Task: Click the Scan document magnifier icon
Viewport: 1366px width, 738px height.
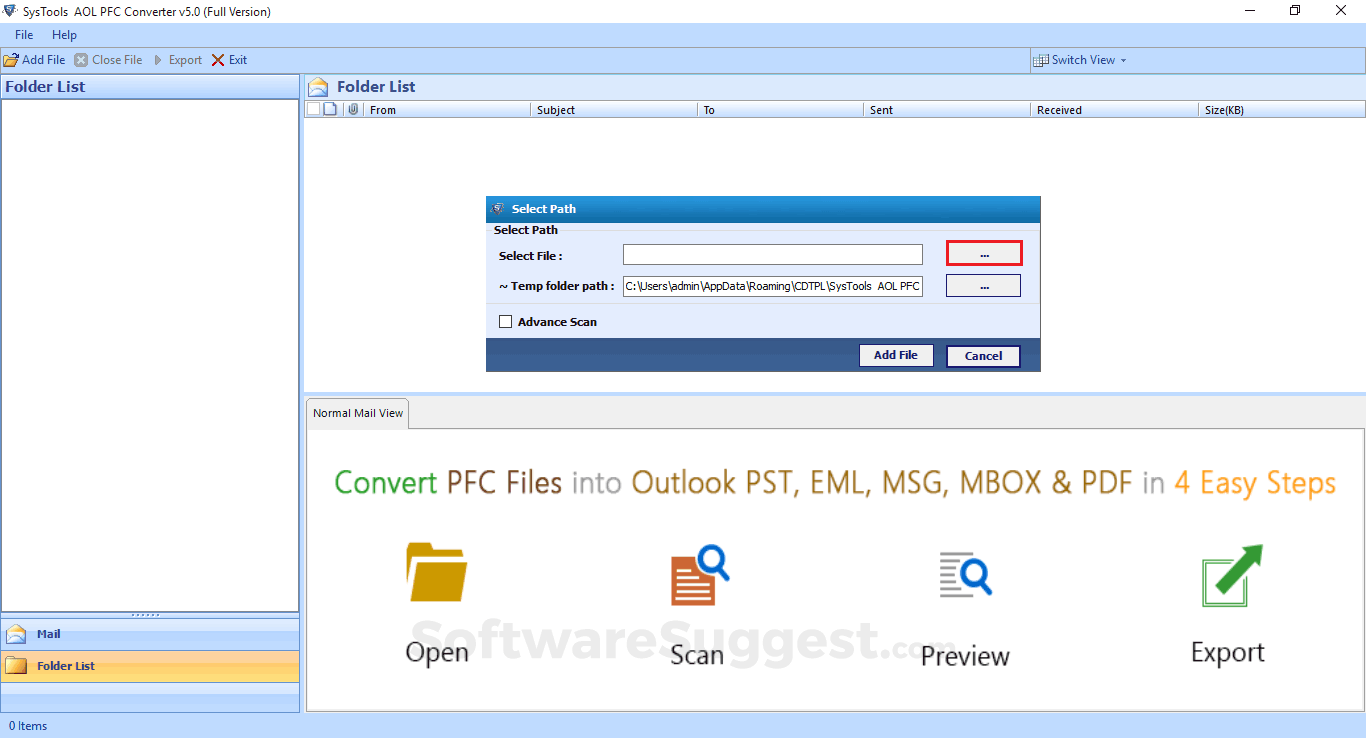Action: click(699, 574)
